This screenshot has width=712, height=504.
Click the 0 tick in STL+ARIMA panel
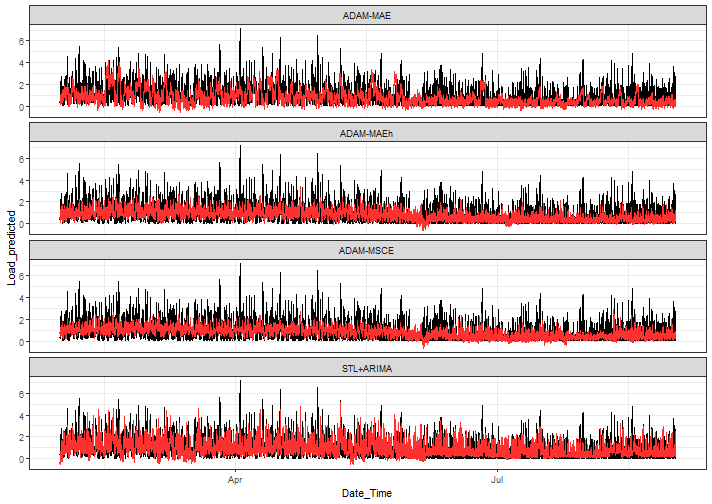click(21, 459)
